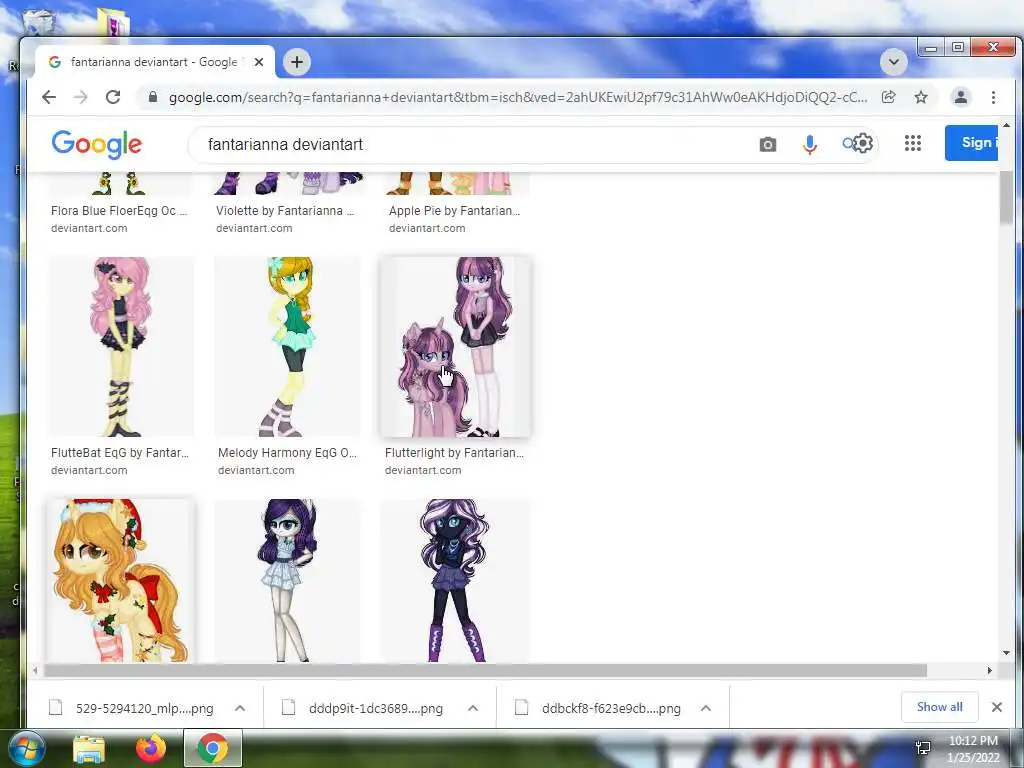The height and width of the screenshot is (768, 1024).
Task: Open the tab search dropdown arrow
Action: coord(893,62)
